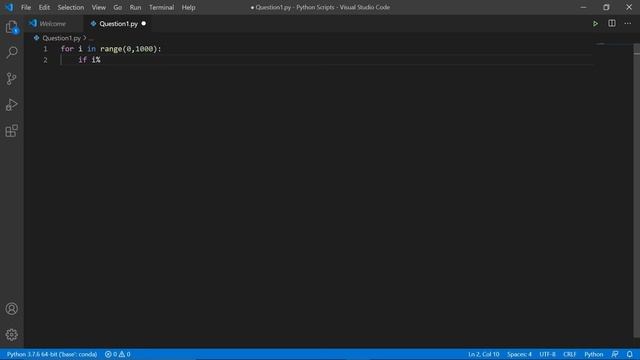Open the Help menu
This screenshot has height=360, width=640.
188,7
